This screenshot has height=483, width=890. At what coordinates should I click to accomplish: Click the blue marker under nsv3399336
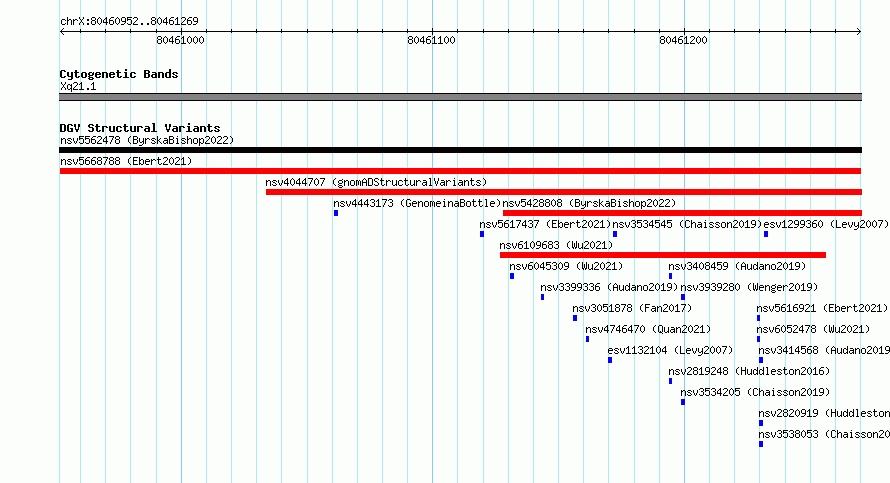tap(543, 297)
